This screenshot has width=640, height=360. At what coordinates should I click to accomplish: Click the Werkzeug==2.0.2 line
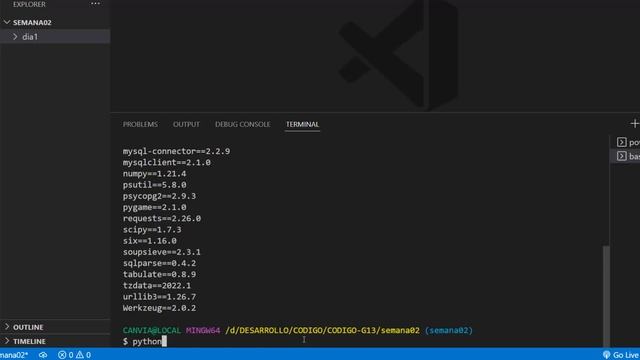(x=159, y=308)
